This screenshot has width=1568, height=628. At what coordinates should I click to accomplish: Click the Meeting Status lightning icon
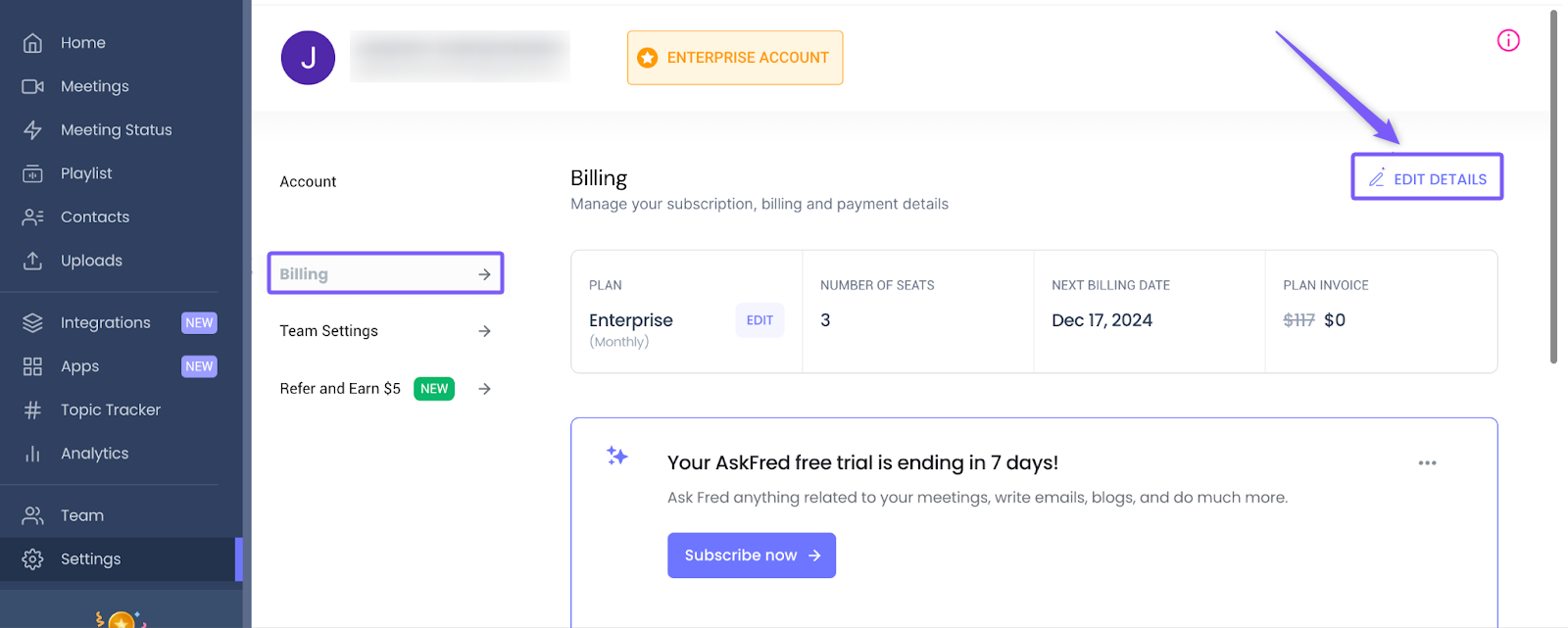tap(32, 130)
